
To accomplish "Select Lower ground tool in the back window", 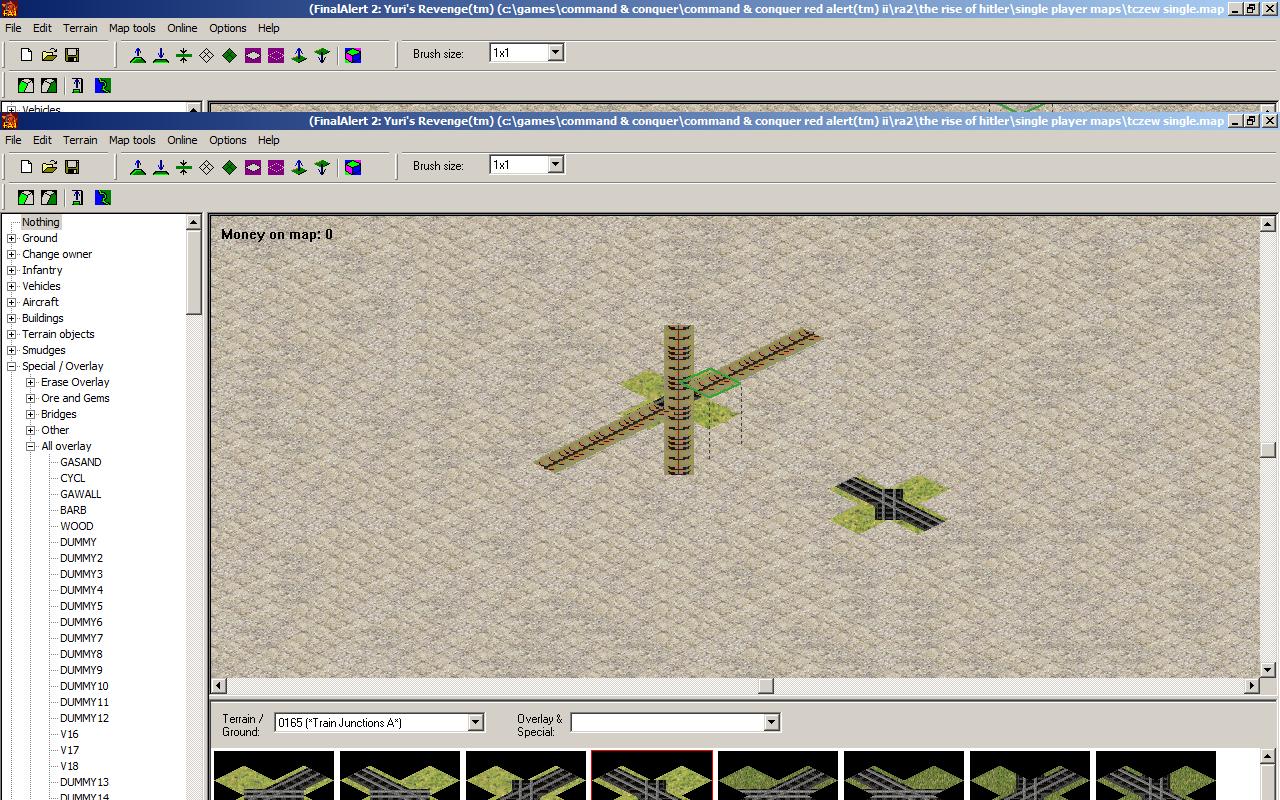I will [161, 55].
